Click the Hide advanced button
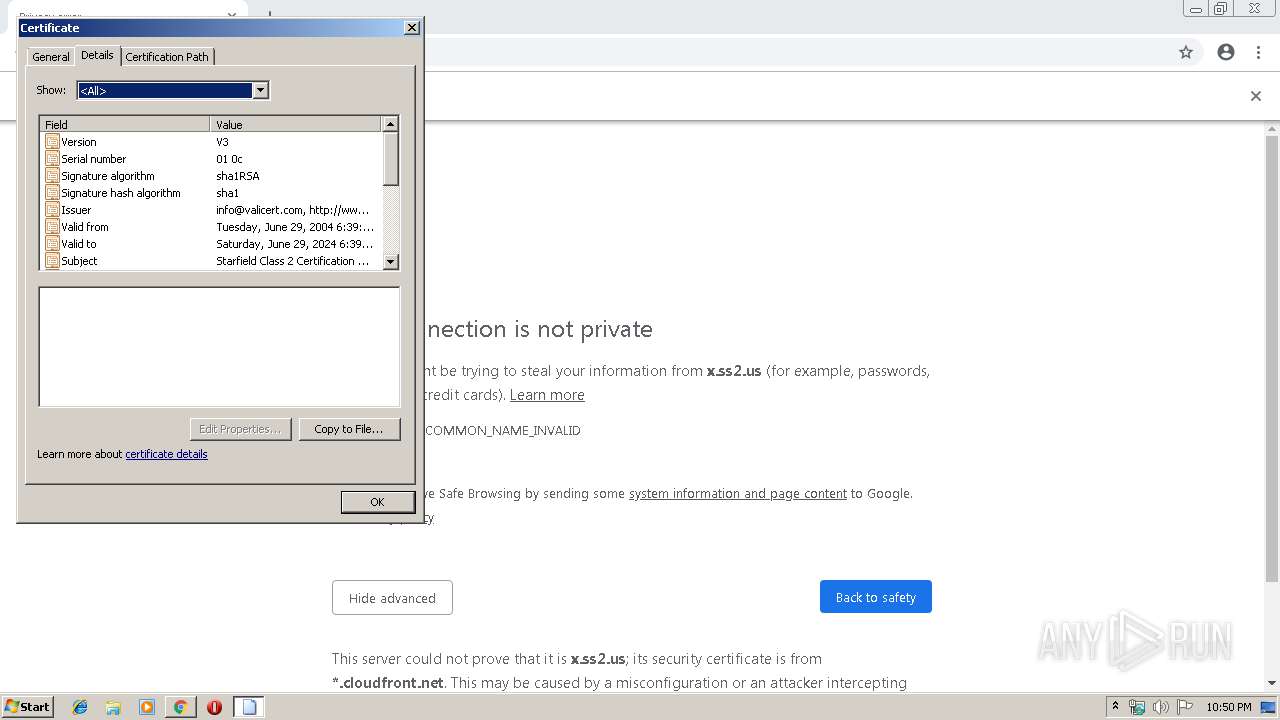This screenshot has width=1280, height=720. click(392, 598)
